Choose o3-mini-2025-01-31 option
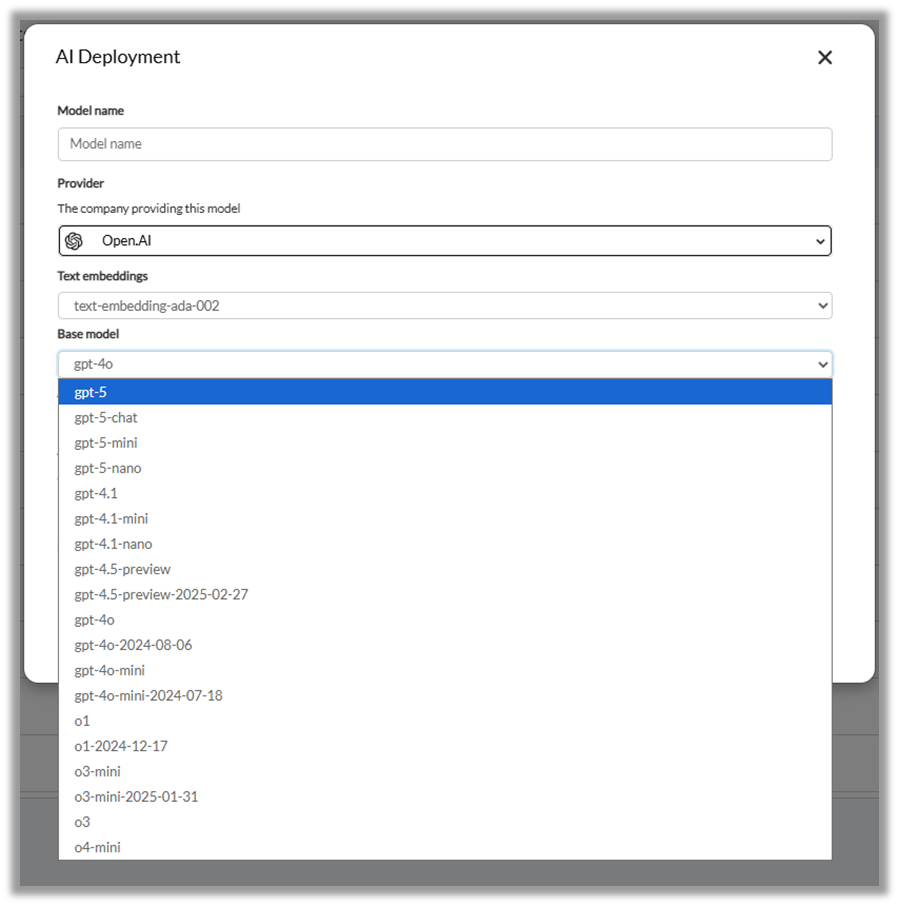Viewport: 899px width, 906px height. [x=445, y=797]
